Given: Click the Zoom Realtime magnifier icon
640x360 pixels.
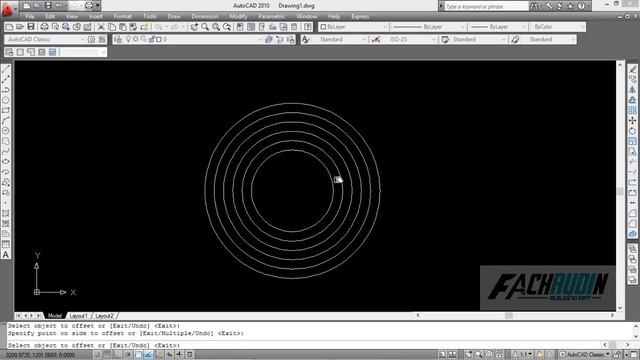Looking at the screenshot, I should point(205,27).
